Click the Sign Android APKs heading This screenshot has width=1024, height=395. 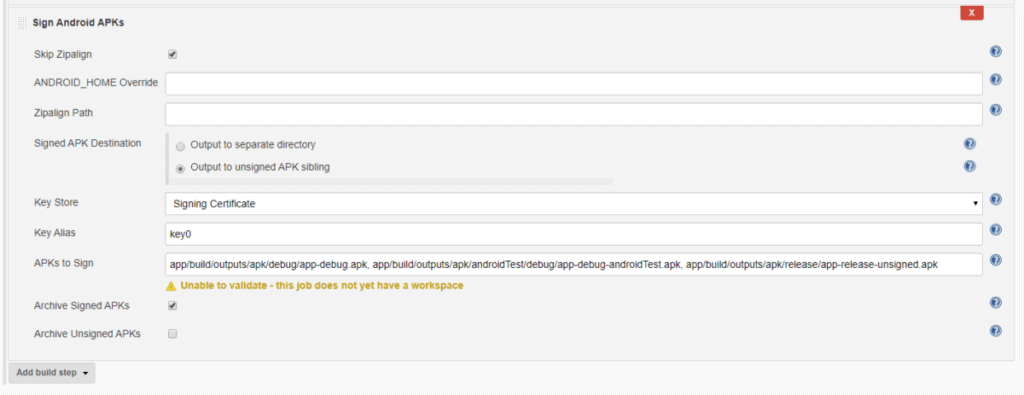pyautogui.click(x=78, y=23)
